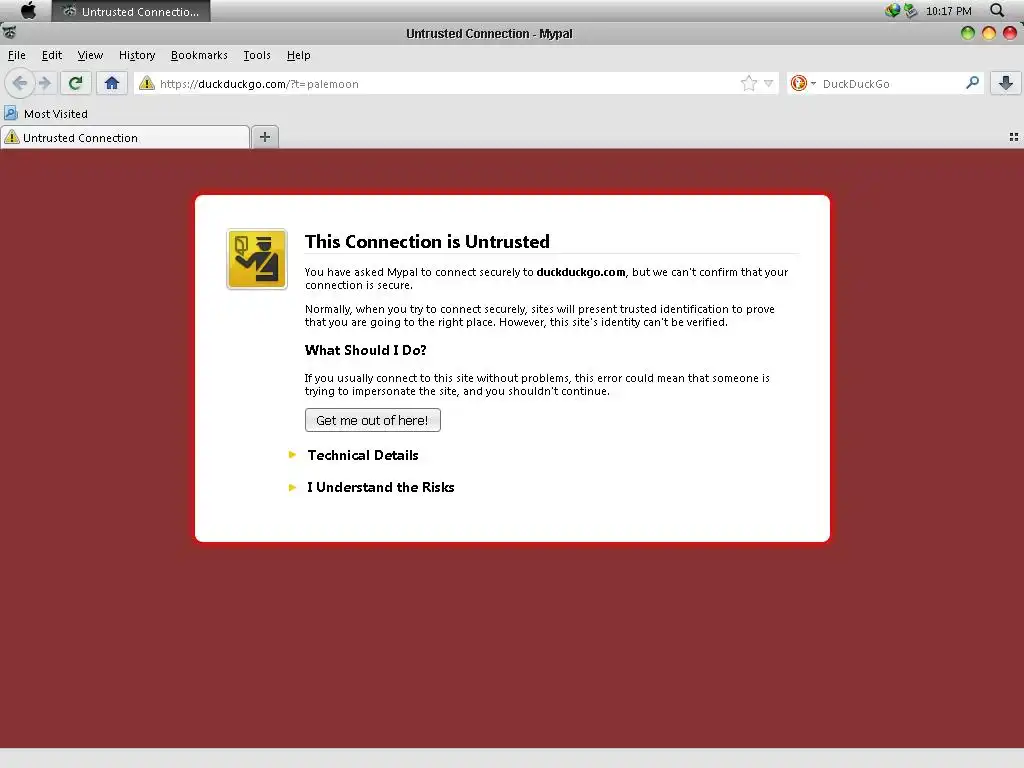Screen dimensions: 1024x768
Task: Open the View menu
Action: coord(90,55)
